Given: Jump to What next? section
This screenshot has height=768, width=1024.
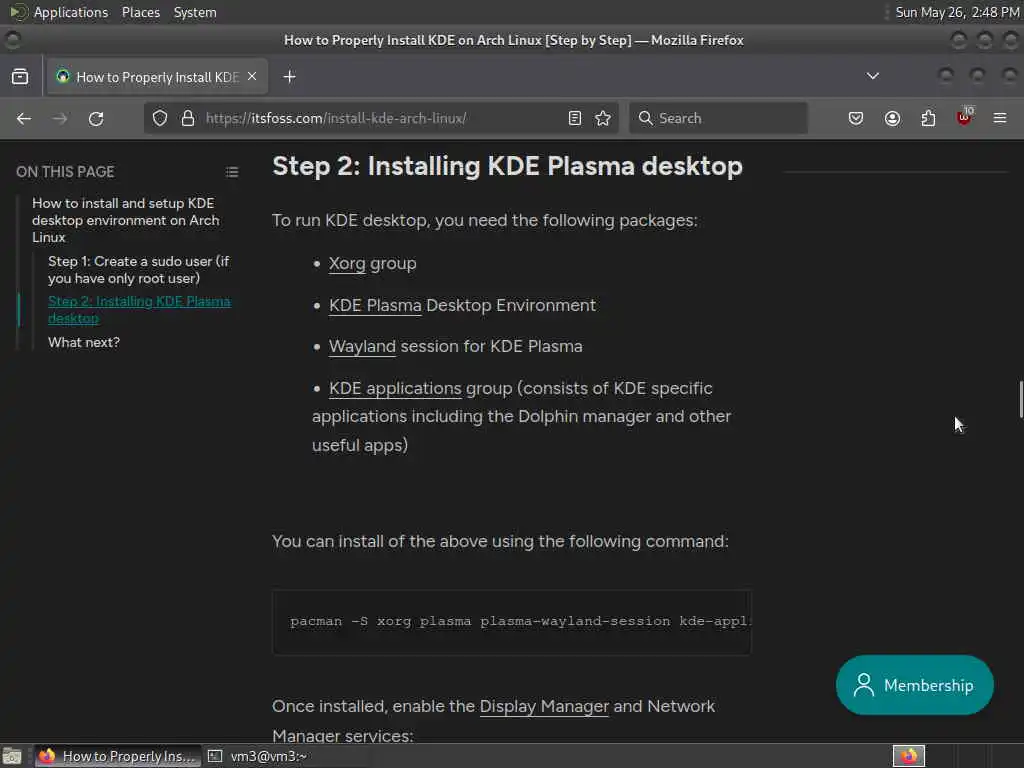Looking at the screenshot, I should (84, 342).
